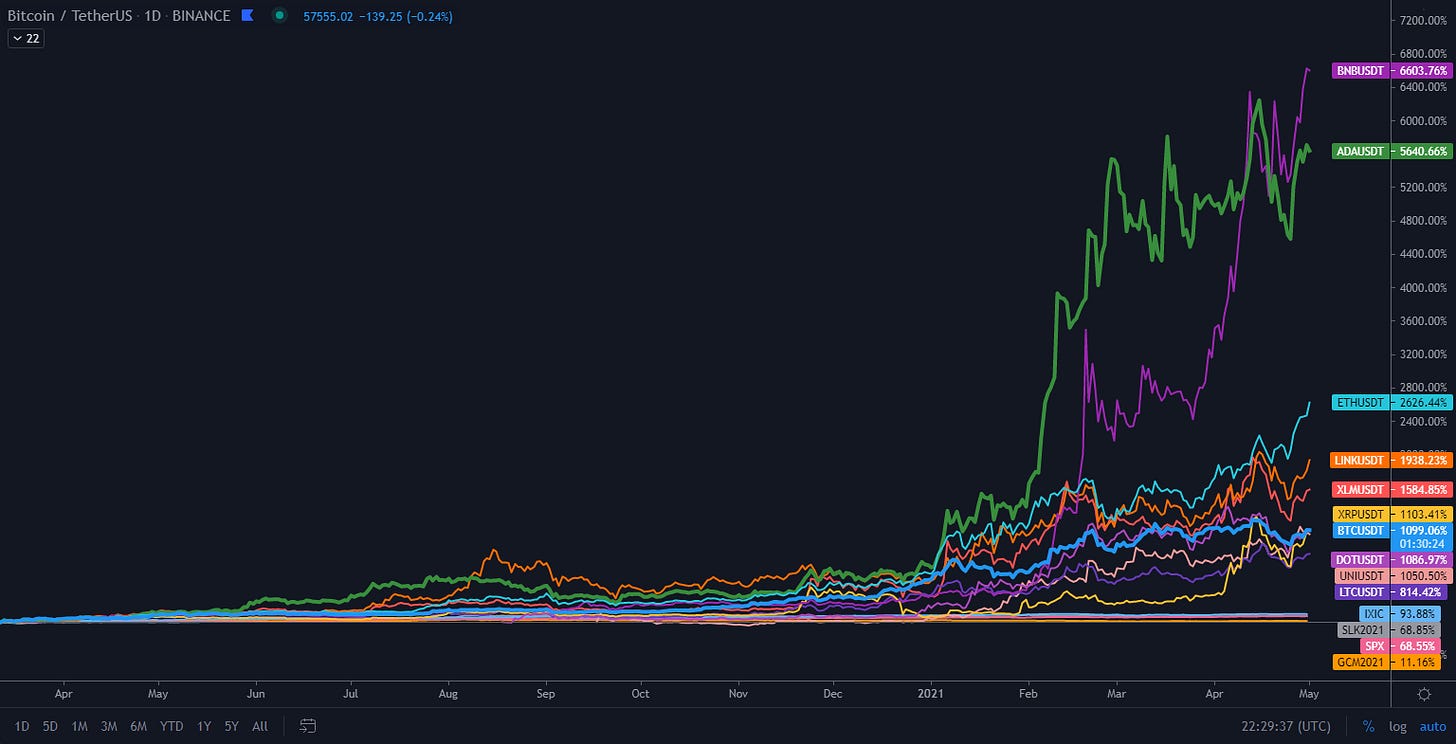Select the 6M time range
The width and height of the screenshot is (1456, 744).
140,726
